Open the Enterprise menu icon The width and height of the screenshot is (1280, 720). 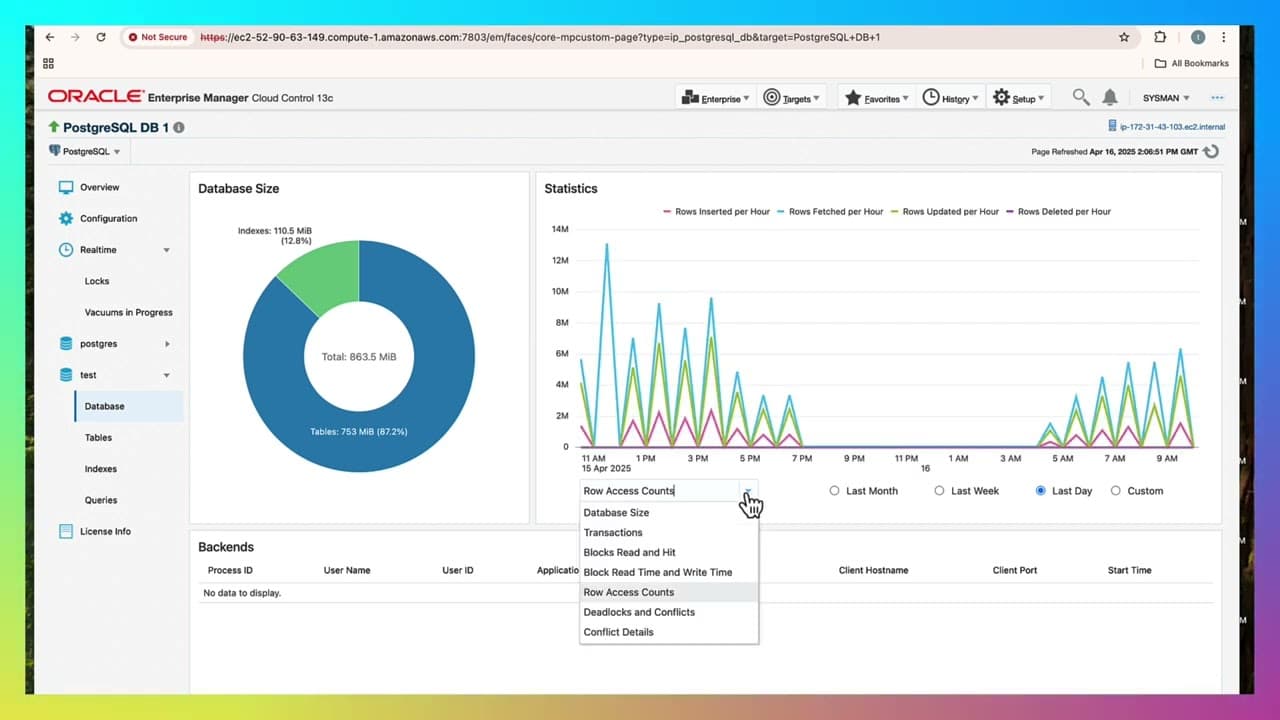point(689,97)
